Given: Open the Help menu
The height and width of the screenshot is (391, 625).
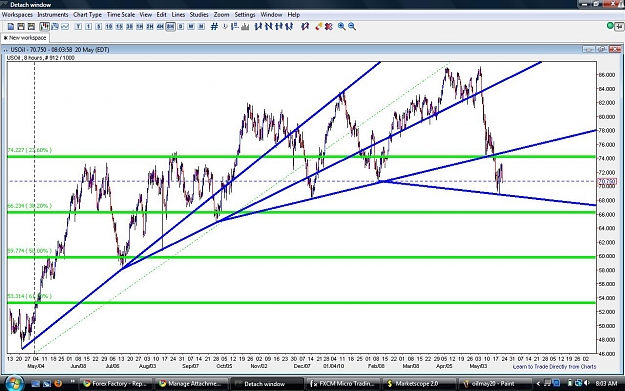Looking at the screenshot, I should [293, 15].
